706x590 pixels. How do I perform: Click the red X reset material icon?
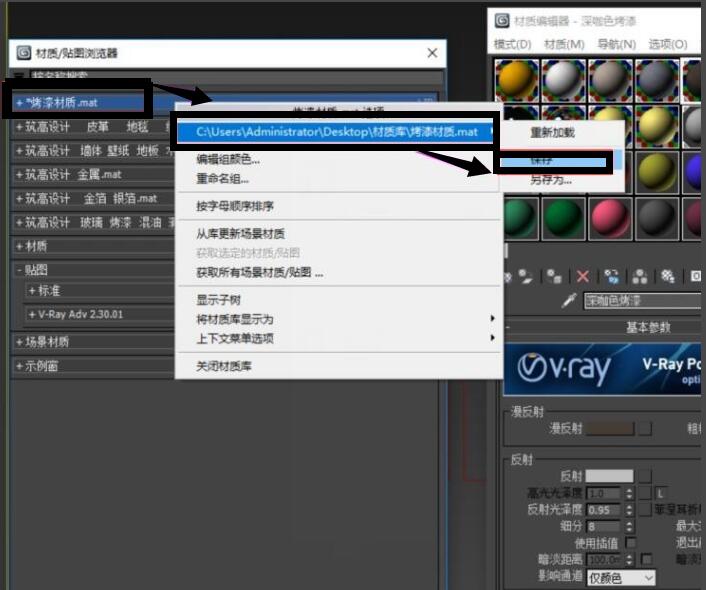(x=583, y=276)
